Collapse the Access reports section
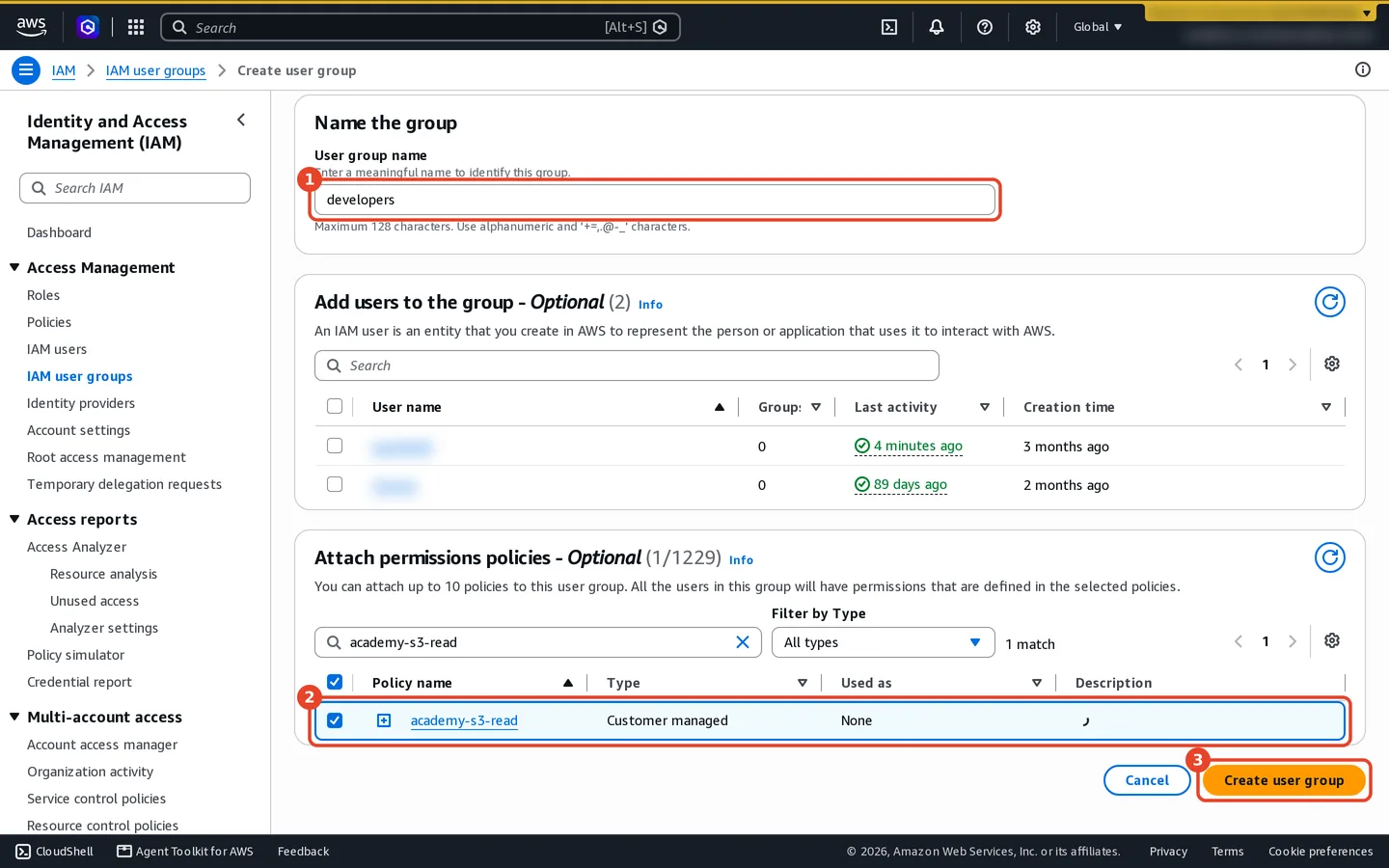The height and width of the screenshot is (868, 1389). coord(14,519)
